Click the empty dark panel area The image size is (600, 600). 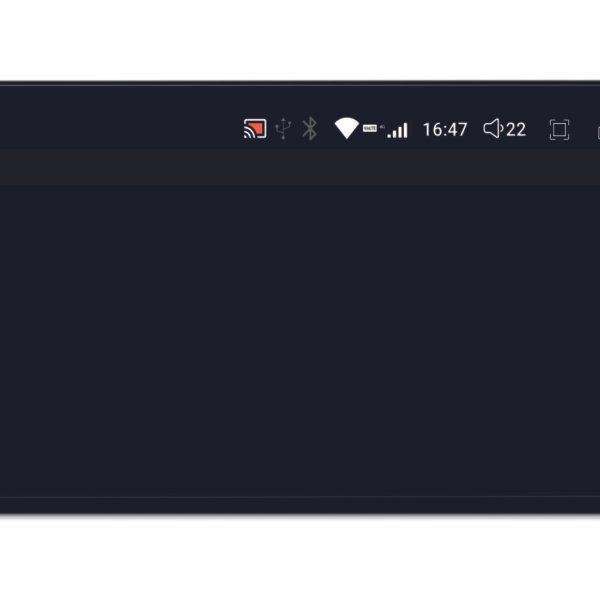300,341
